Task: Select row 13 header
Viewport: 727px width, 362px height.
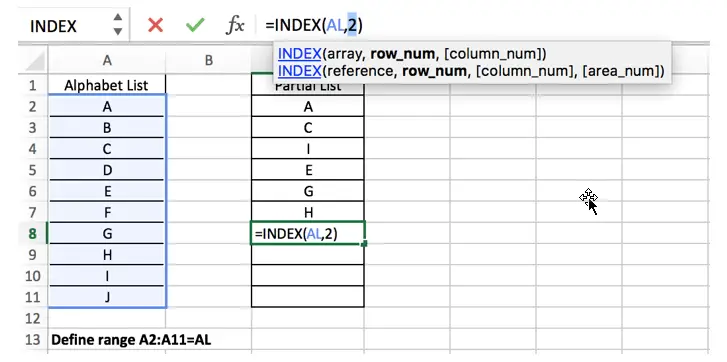Action: pyautogui.click(x=32, y=340)
